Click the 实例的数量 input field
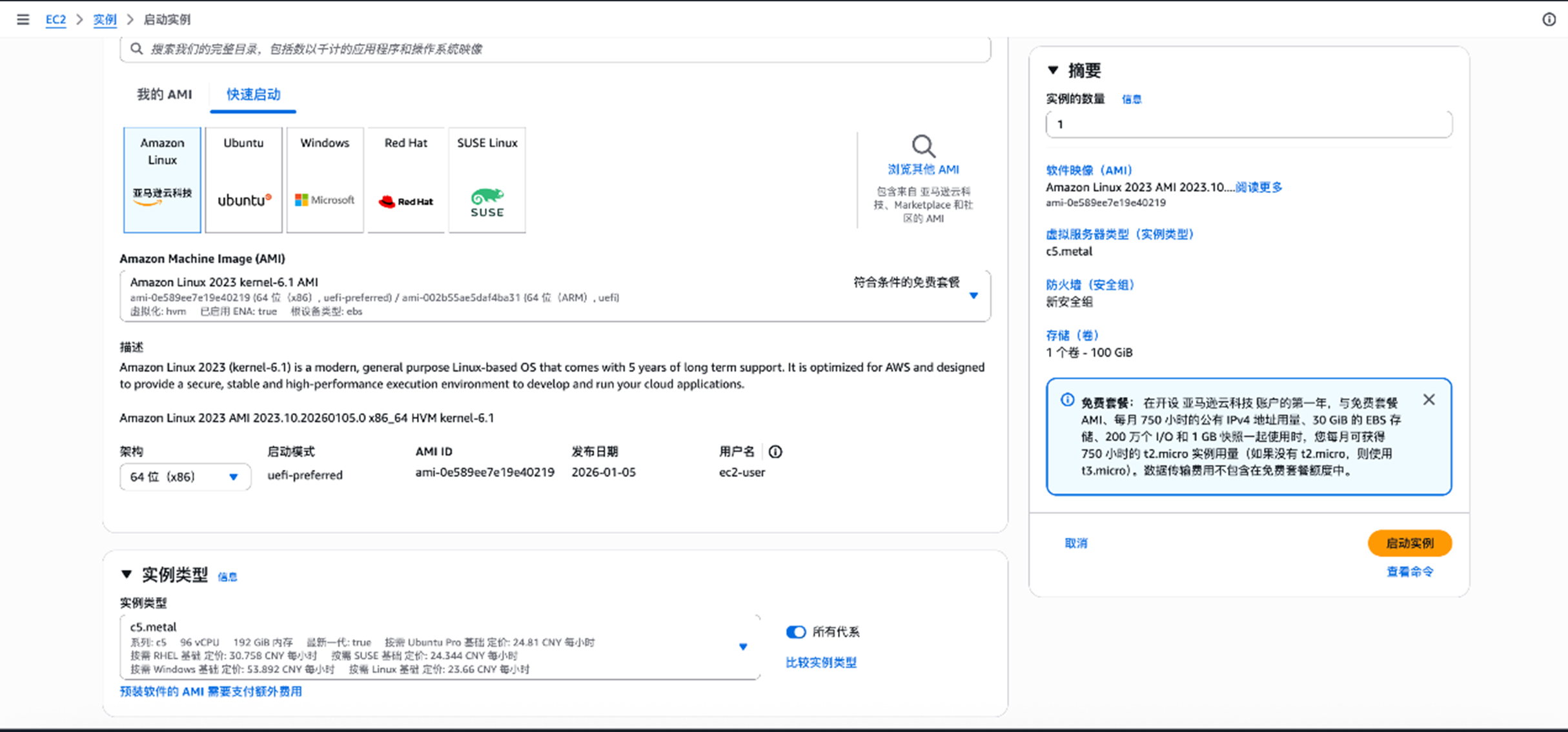 1248,124
